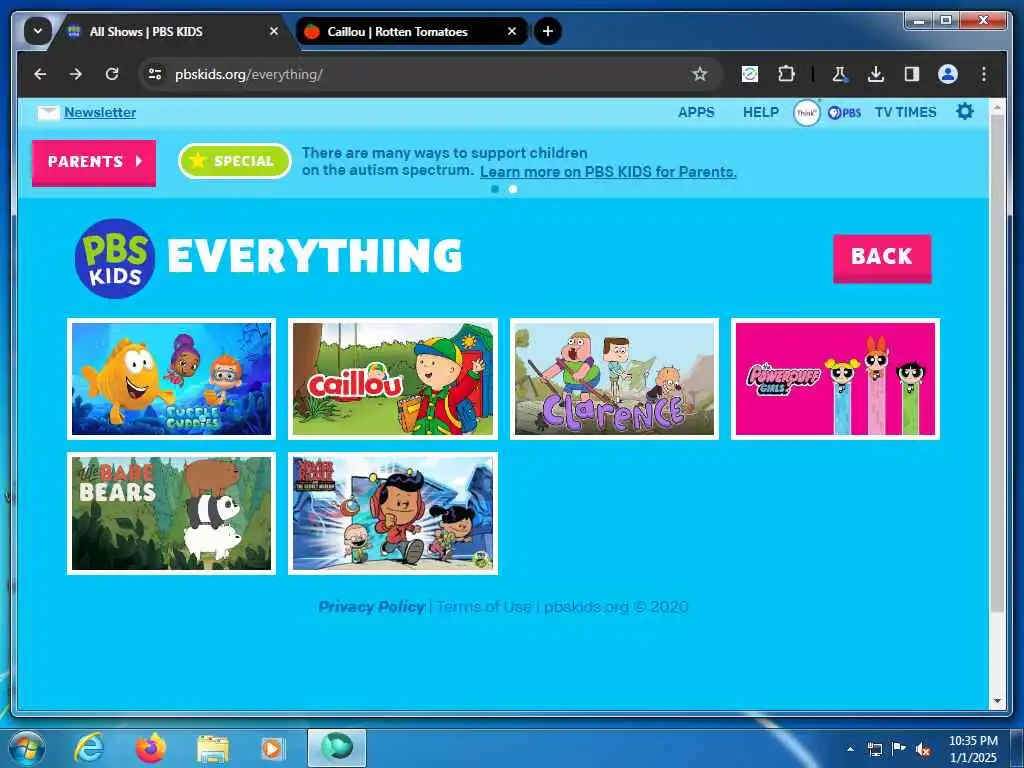This screenshot has width=1024, height=768.
Task: Open the Caillou show thumbnail
Action: 392,379
